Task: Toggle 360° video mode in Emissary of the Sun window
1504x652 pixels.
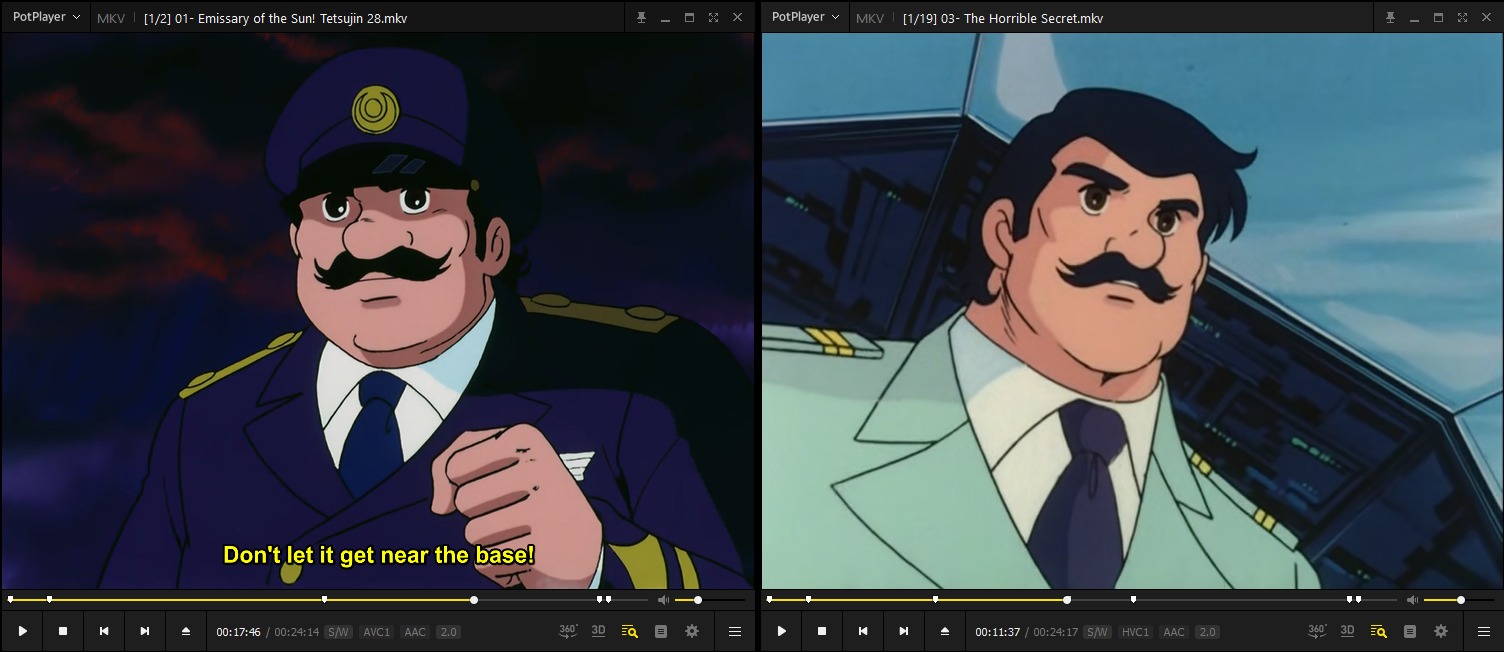Action: 568,631
